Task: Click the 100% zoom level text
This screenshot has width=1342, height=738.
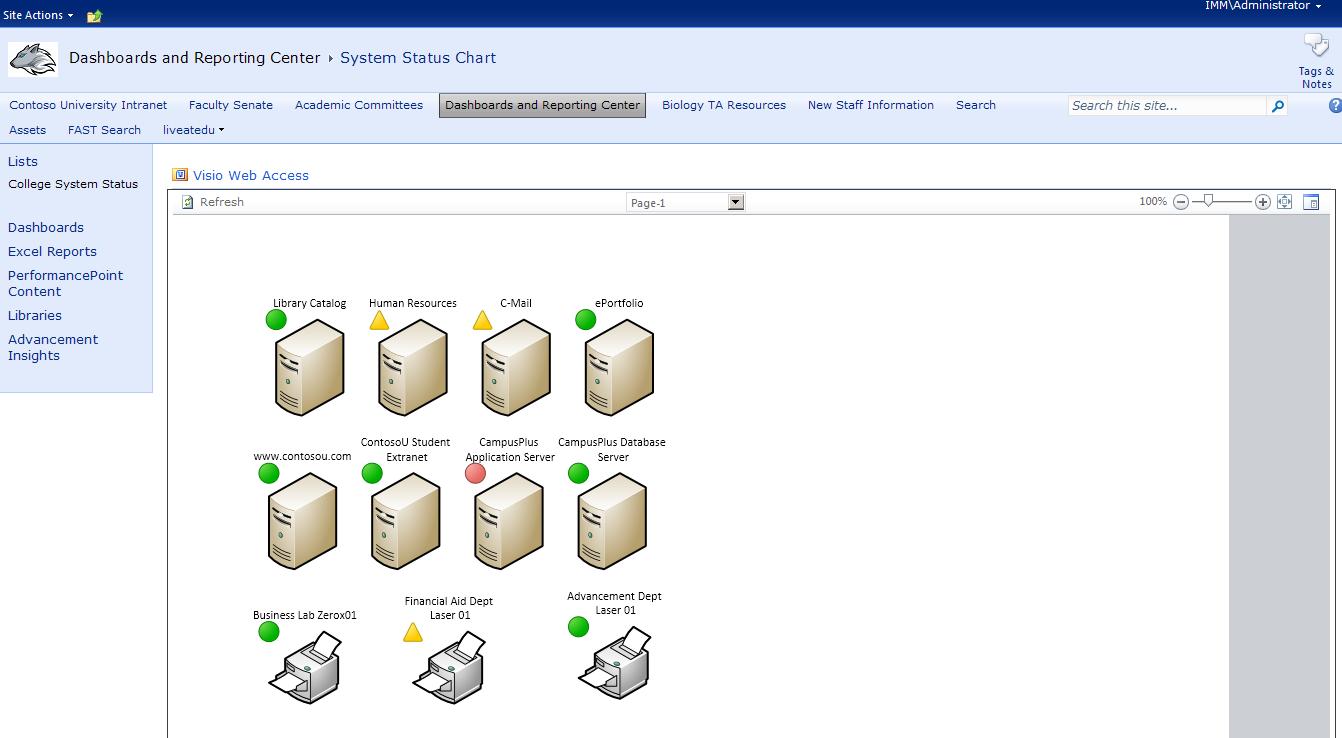Action: point(1153,202)
